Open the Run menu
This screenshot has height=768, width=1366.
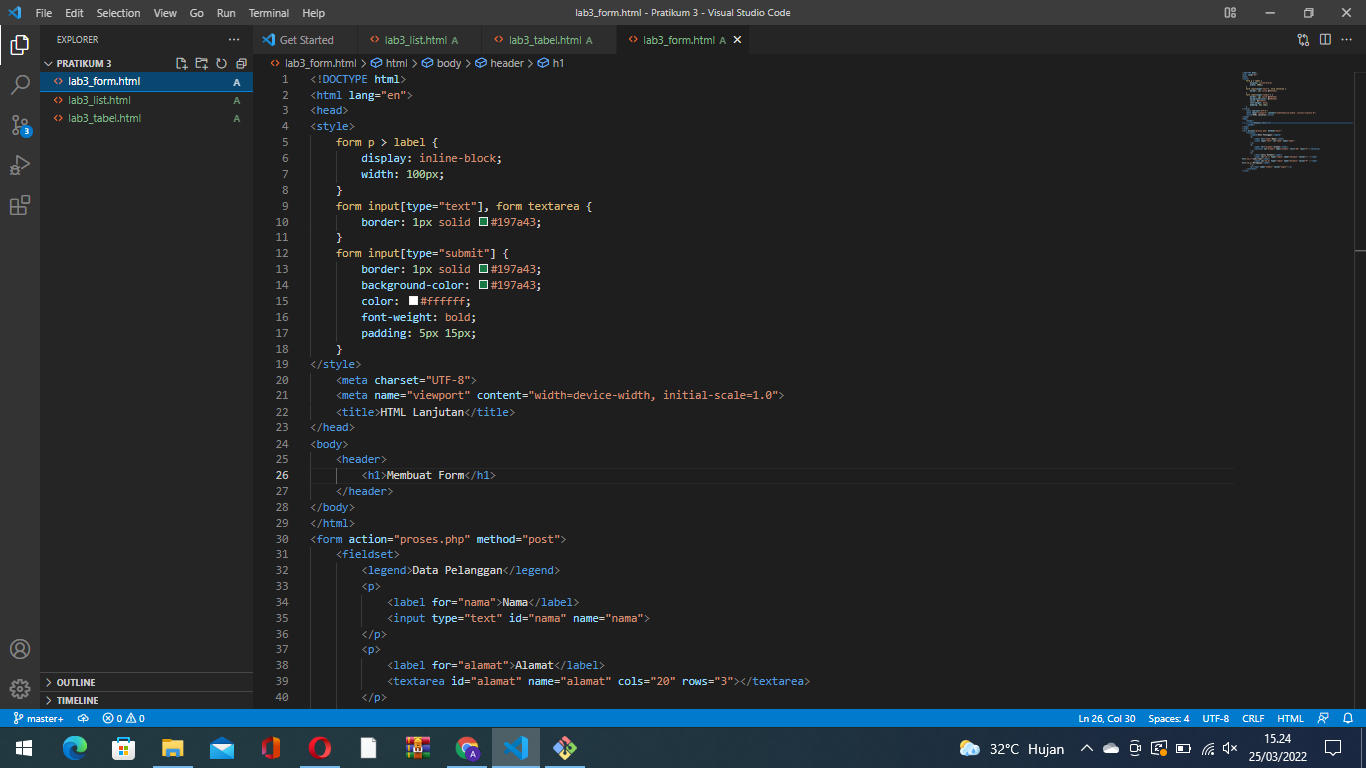tap(226, 13)
